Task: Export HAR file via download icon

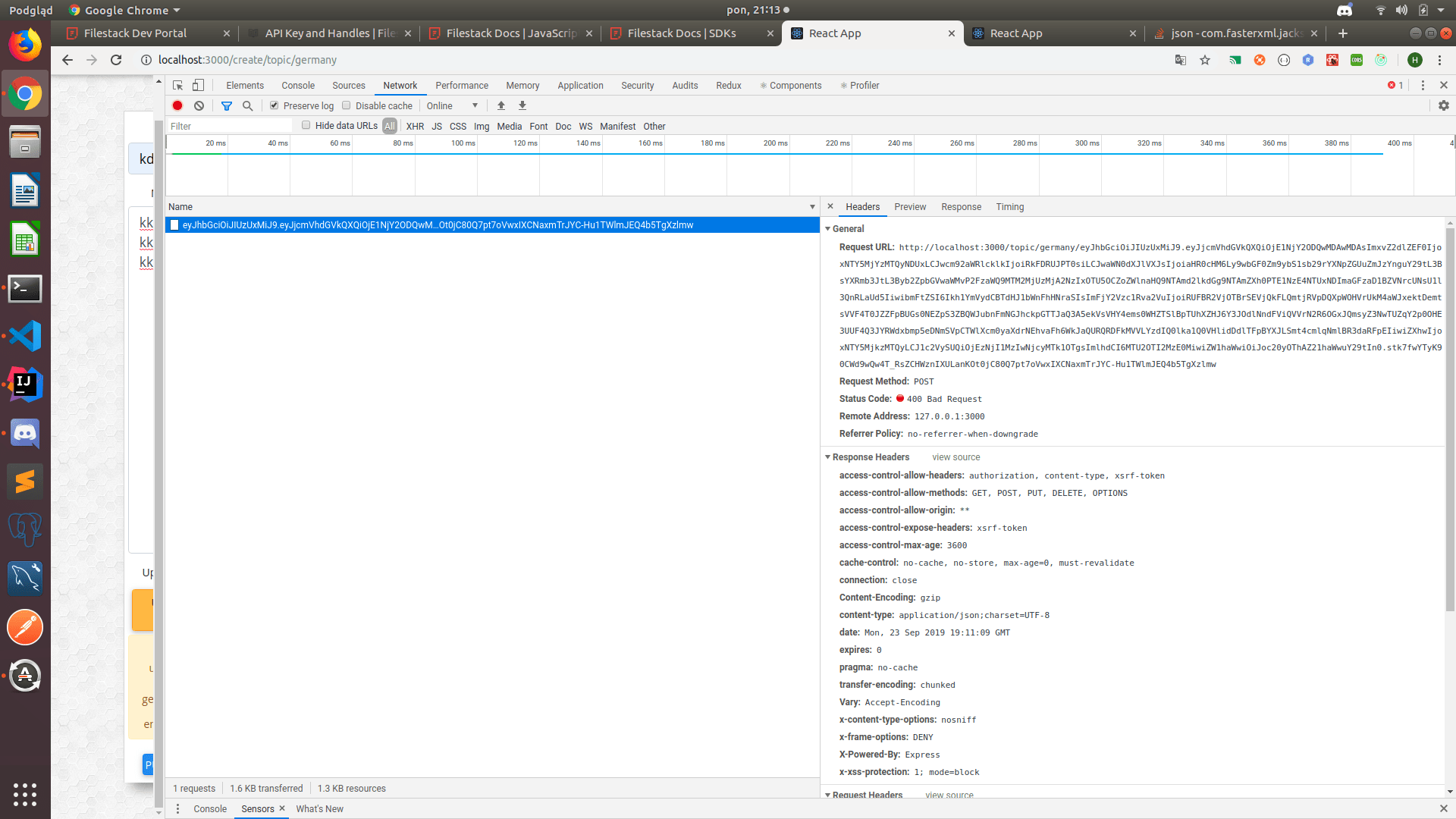Action: click(x=522, y=105)
